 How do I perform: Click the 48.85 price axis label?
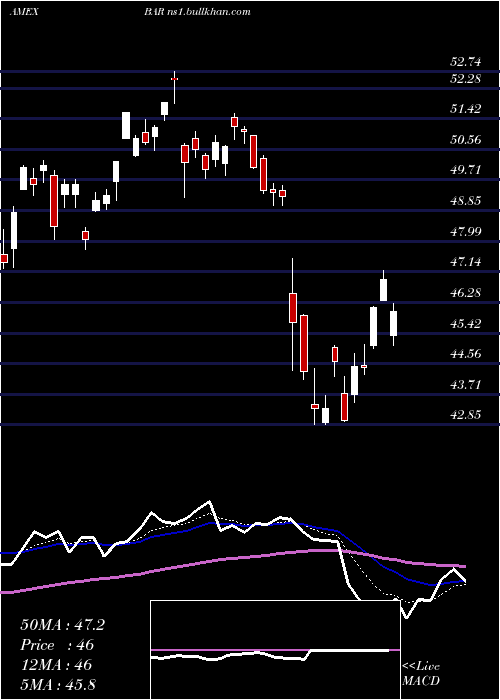pos(466,200)
